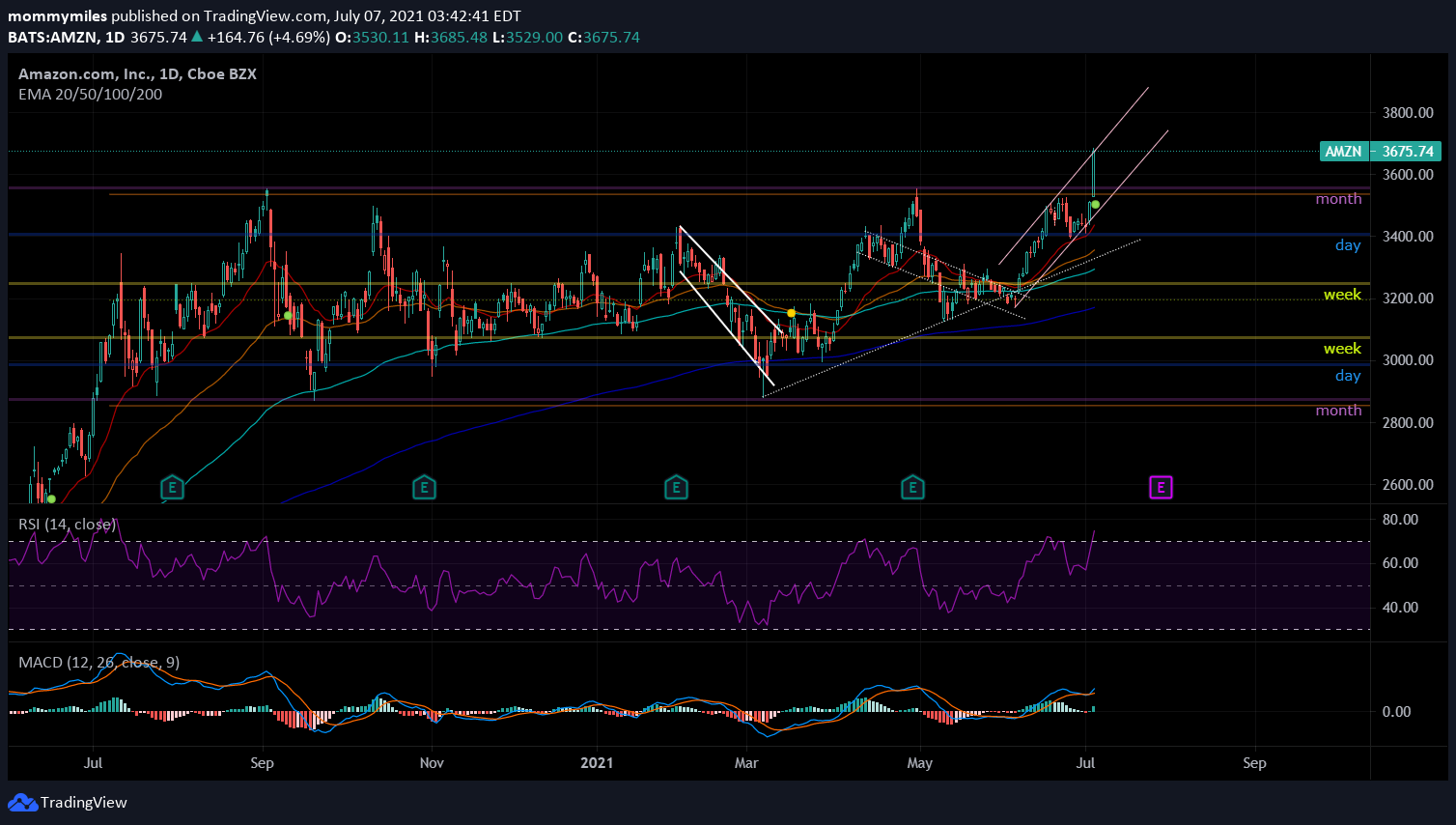Click the yellow dot marker on the chart

tap(791, 313)
